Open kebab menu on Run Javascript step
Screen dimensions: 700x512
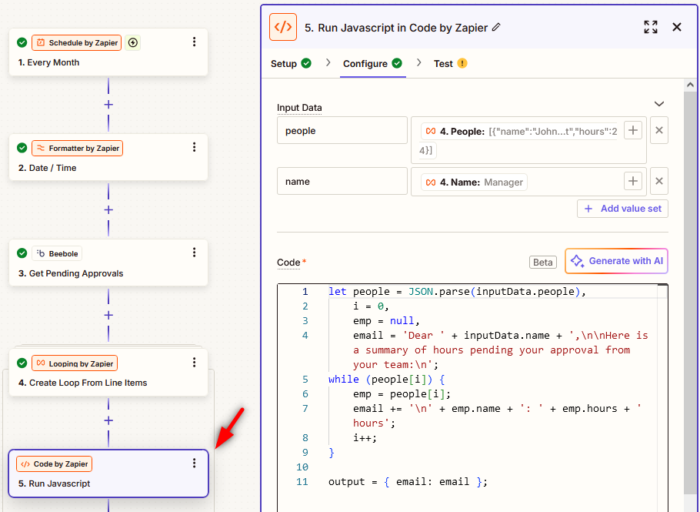point(194,463)
